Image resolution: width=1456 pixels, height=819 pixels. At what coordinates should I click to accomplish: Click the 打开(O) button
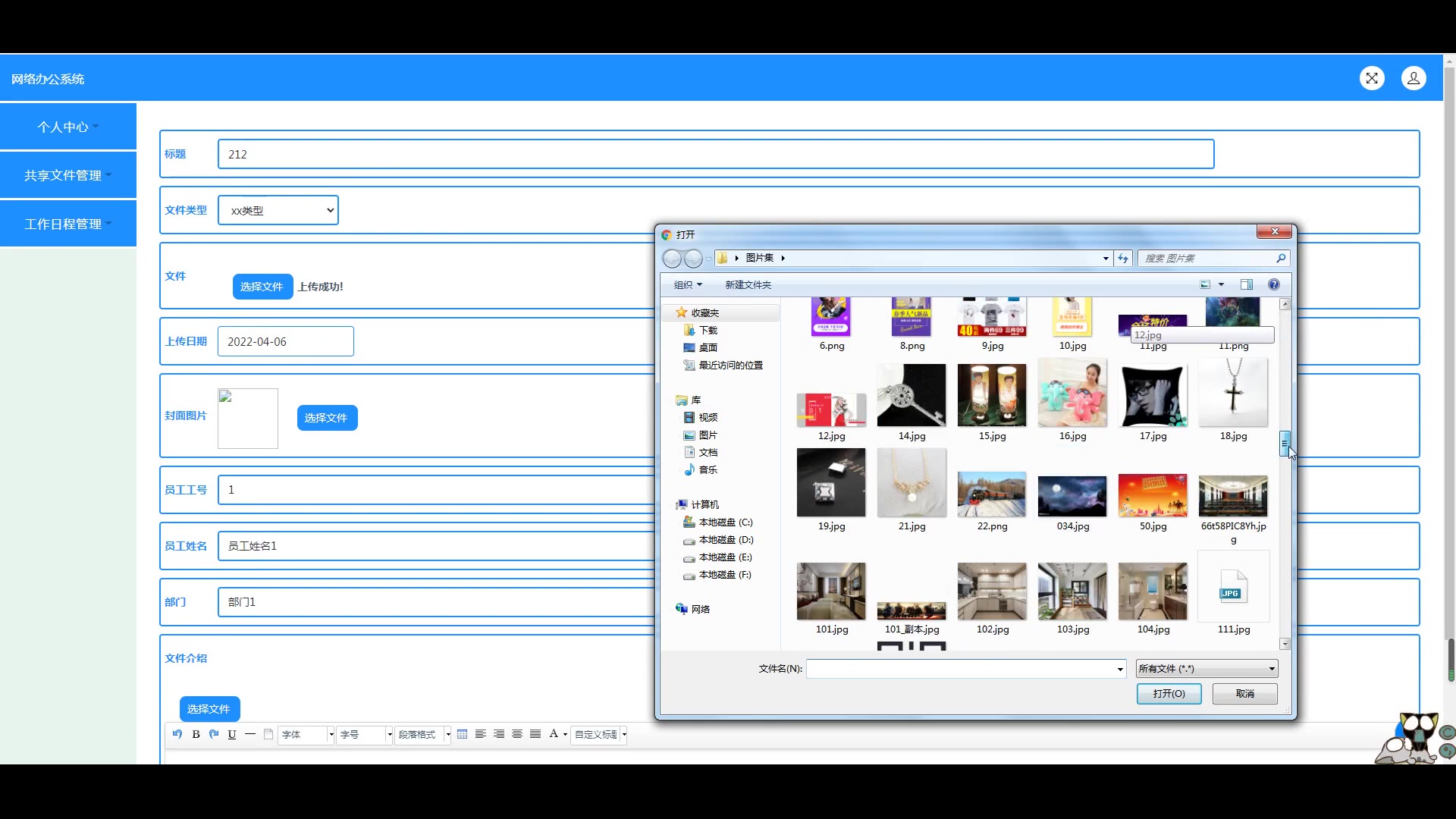[1169, 694]
